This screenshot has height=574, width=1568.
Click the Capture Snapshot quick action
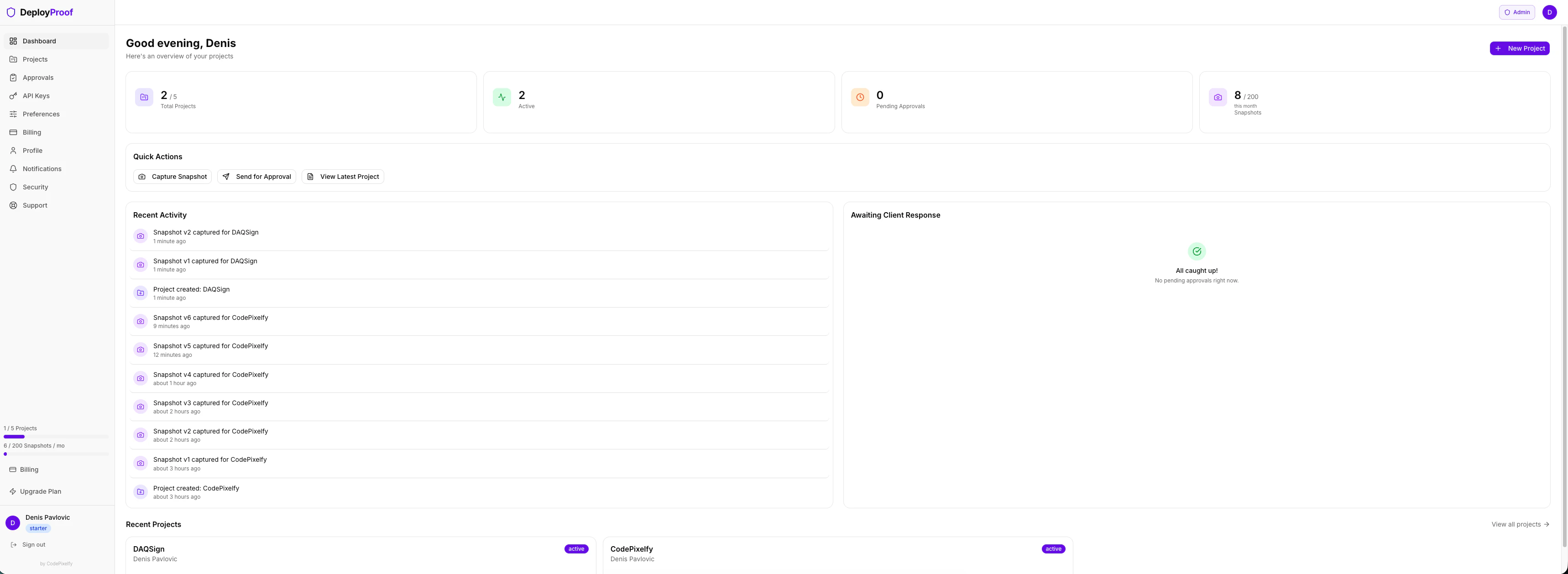[172, 177]
